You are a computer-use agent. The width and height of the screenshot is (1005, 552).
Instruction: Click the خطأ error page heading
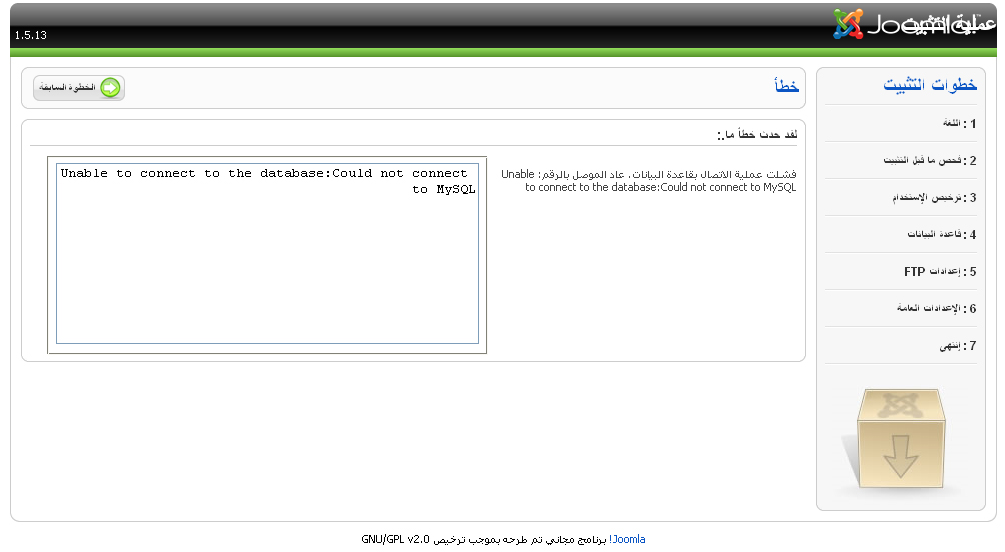coord(786,87)
